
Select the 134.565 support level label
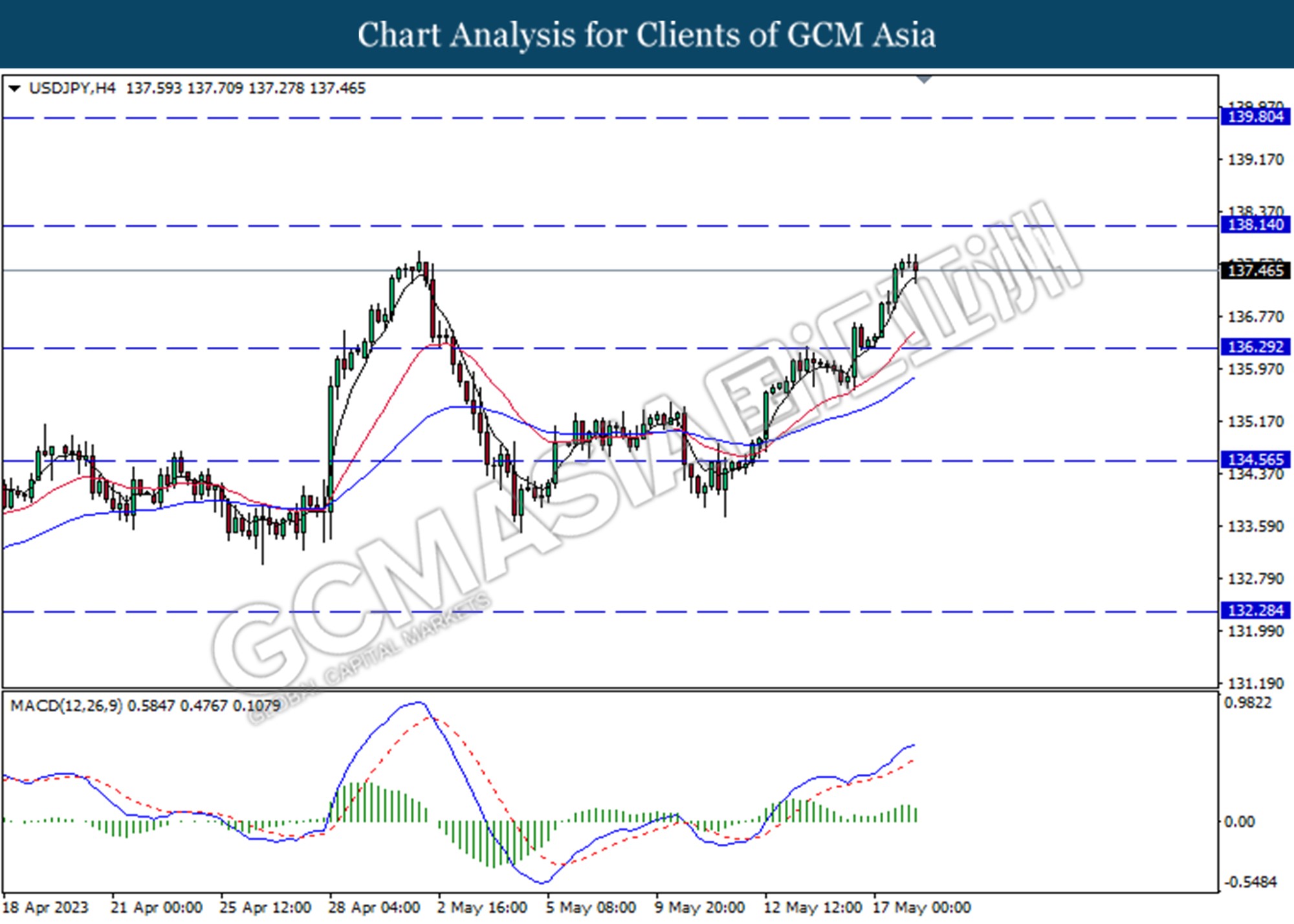(1255, 460)
